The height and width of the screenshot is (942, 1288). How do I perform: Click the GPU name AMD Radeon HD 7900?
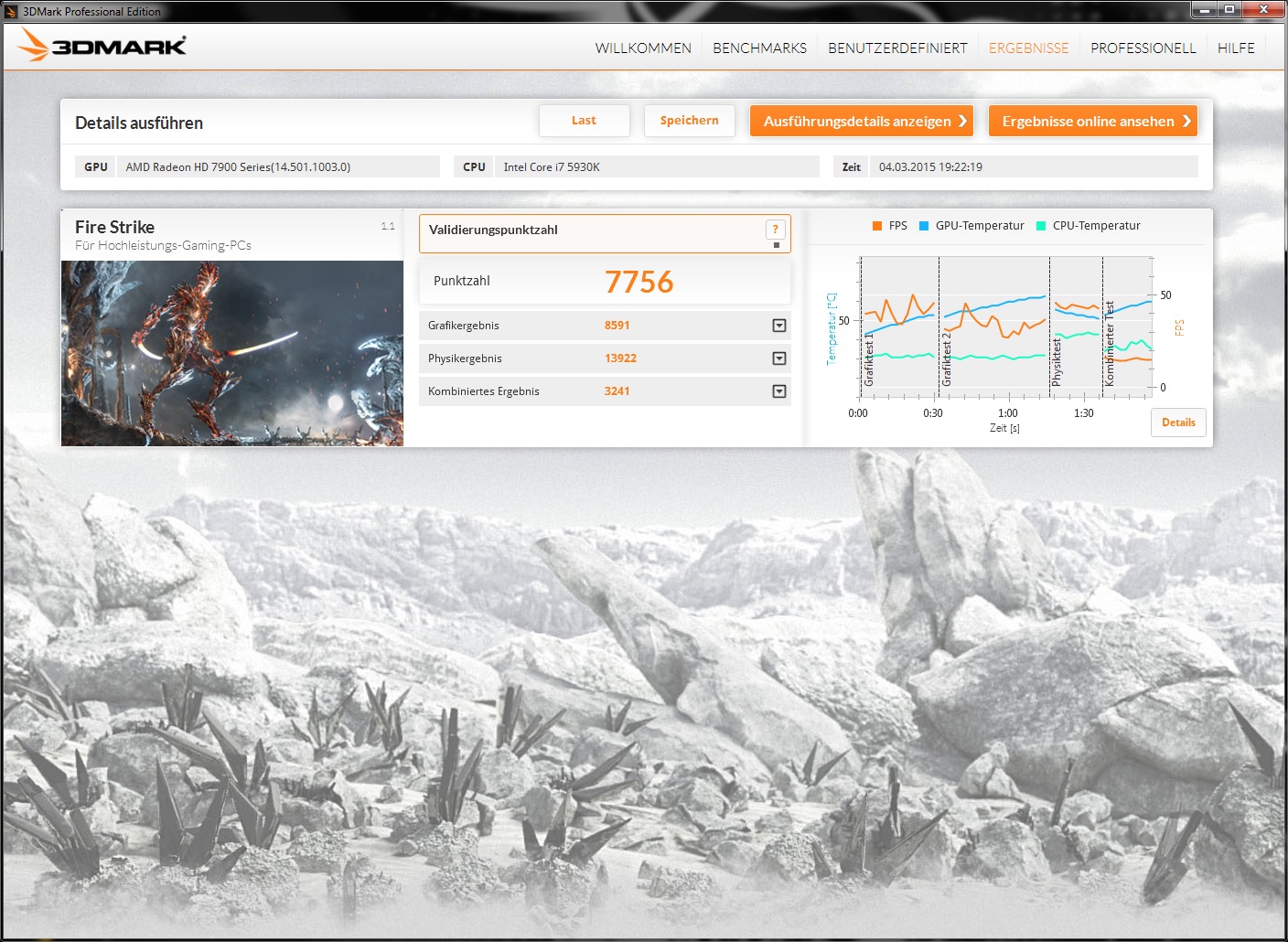click(x=238, y=167)
